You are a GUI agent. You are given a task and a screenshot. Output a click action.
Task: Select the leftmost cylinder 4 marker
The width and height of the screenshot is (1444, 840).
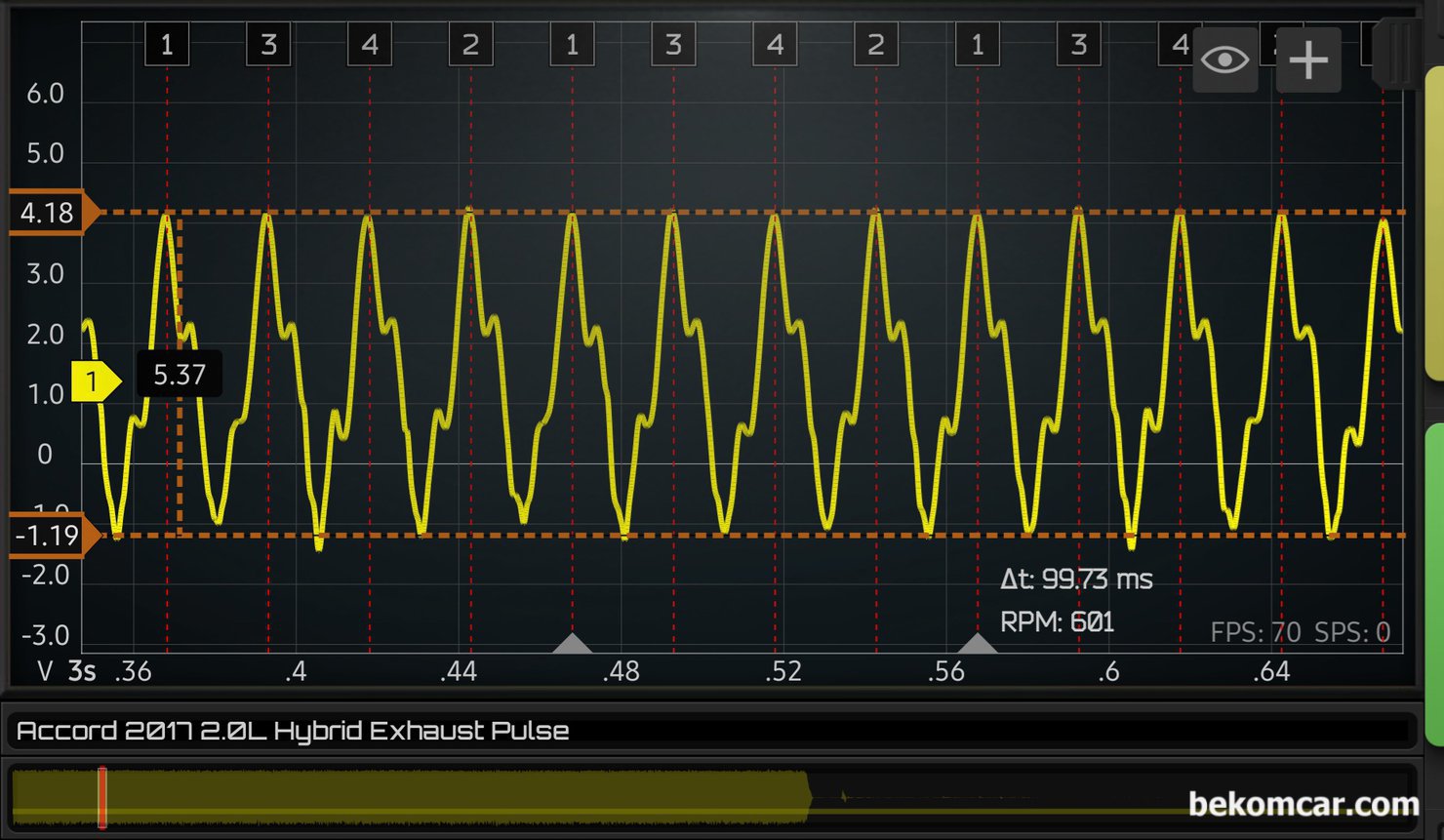pyautogui.click(x=370, y=45)
